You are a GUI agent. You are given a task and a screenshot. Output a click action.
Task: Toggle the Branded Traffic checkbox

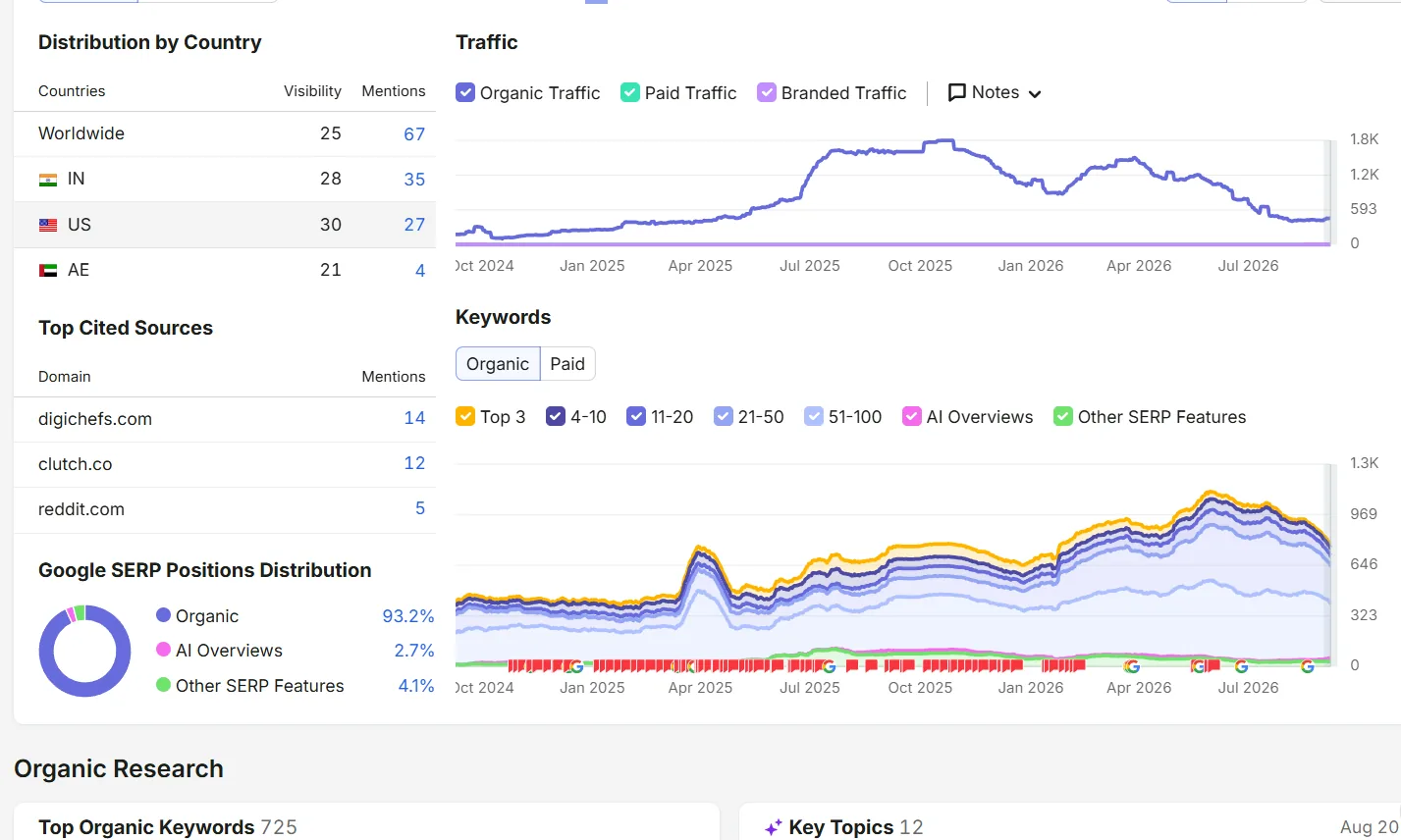(767, 92)
